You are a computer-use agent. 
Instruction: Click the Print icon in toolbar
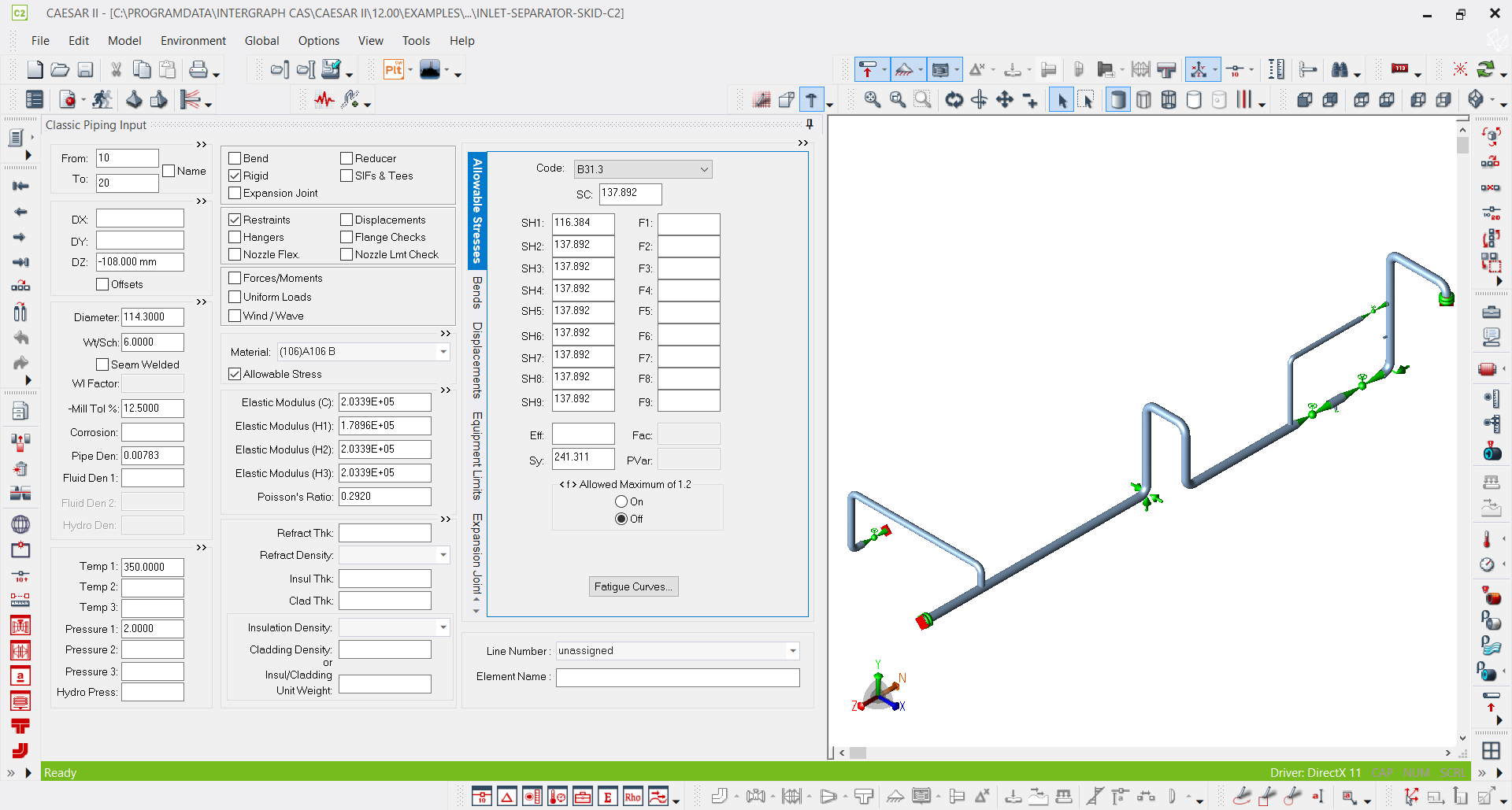[x=198, y=70]
